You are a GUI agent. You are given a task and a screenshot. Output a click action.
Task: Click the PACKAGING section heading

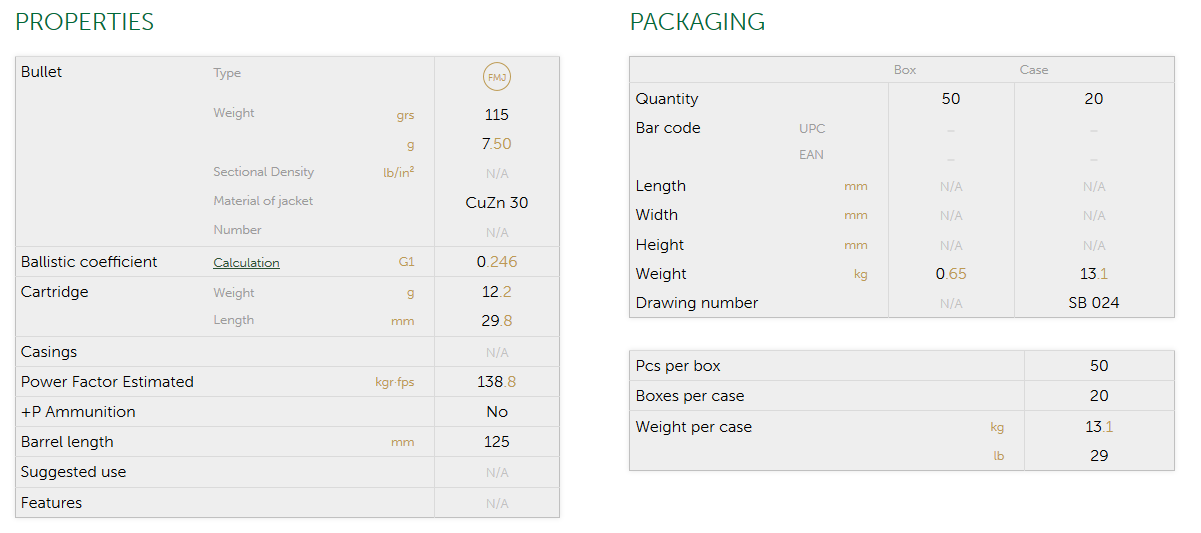697,22
